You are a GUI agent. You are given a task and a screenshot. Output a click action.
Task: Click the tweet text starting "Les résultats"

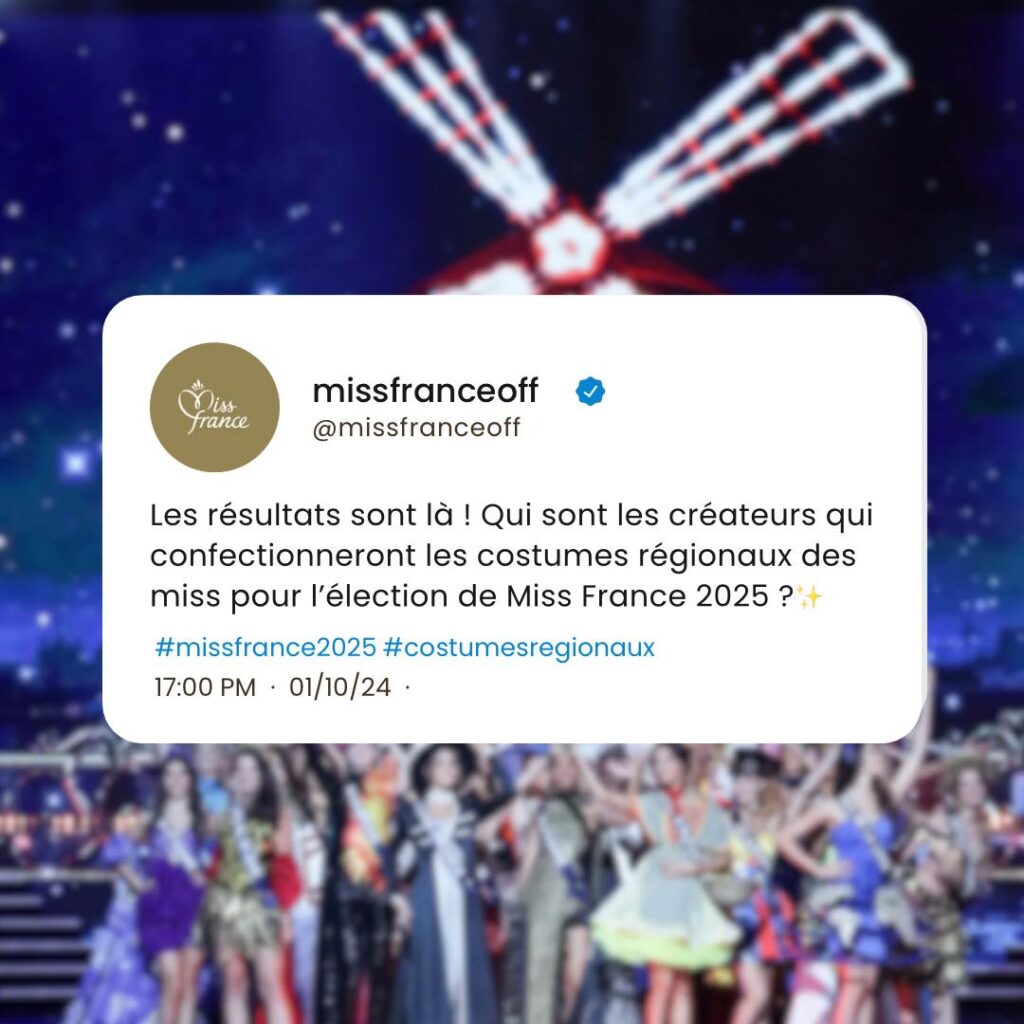tap(511, 556)
